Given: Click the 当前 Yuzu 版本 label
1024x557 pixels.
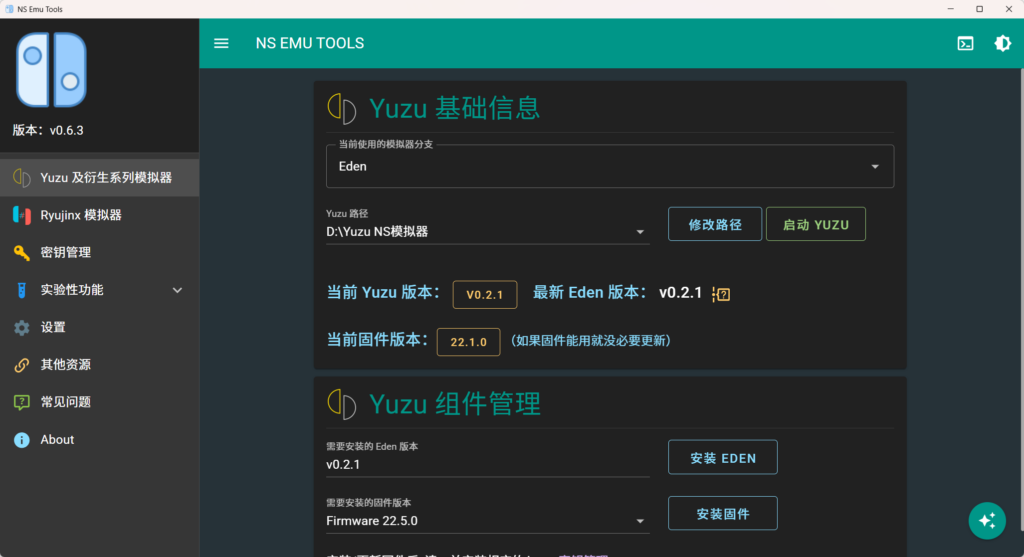Looking at the screenshot, I should [x=384, y=292].
